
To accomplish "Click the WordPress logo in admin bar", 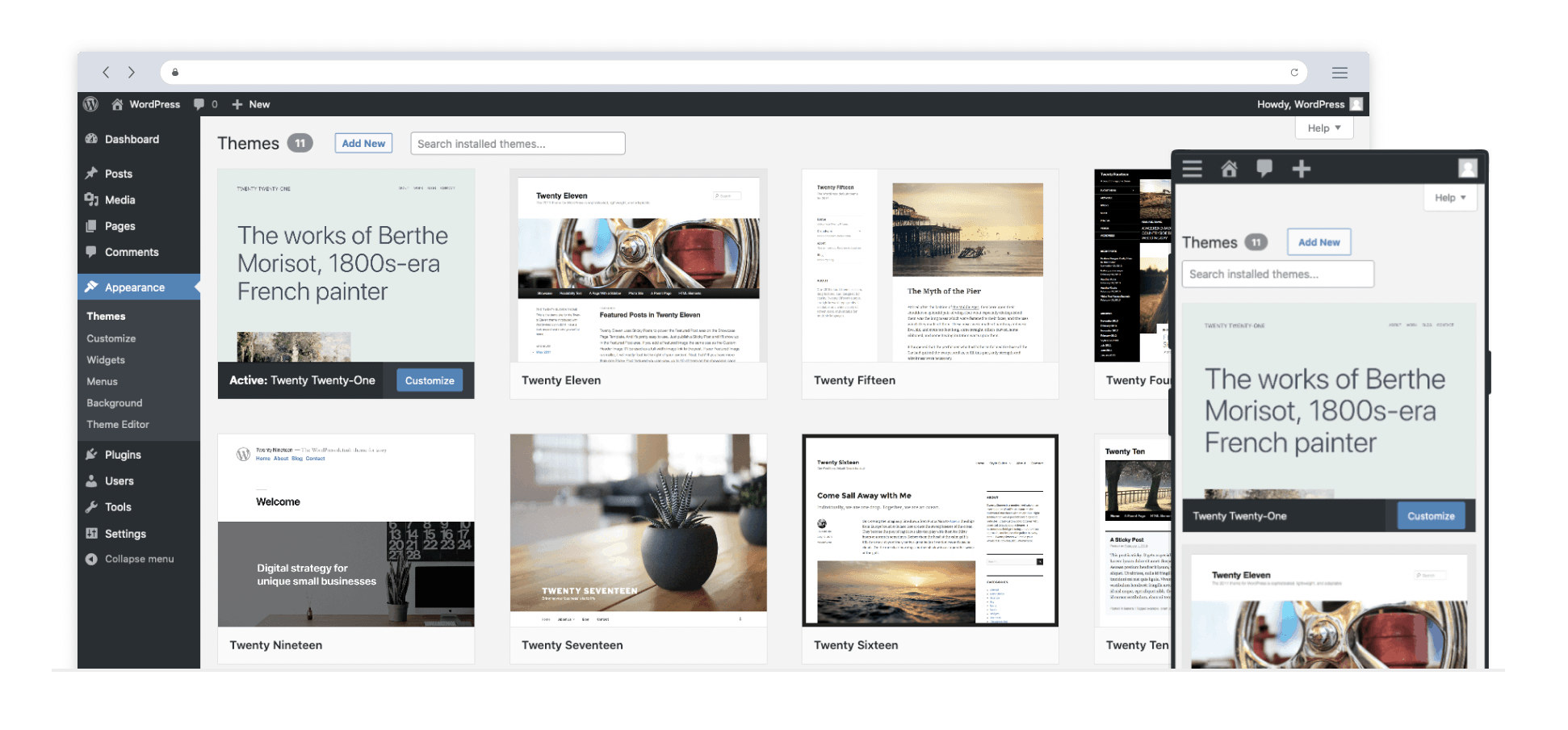I will (91, 104).
